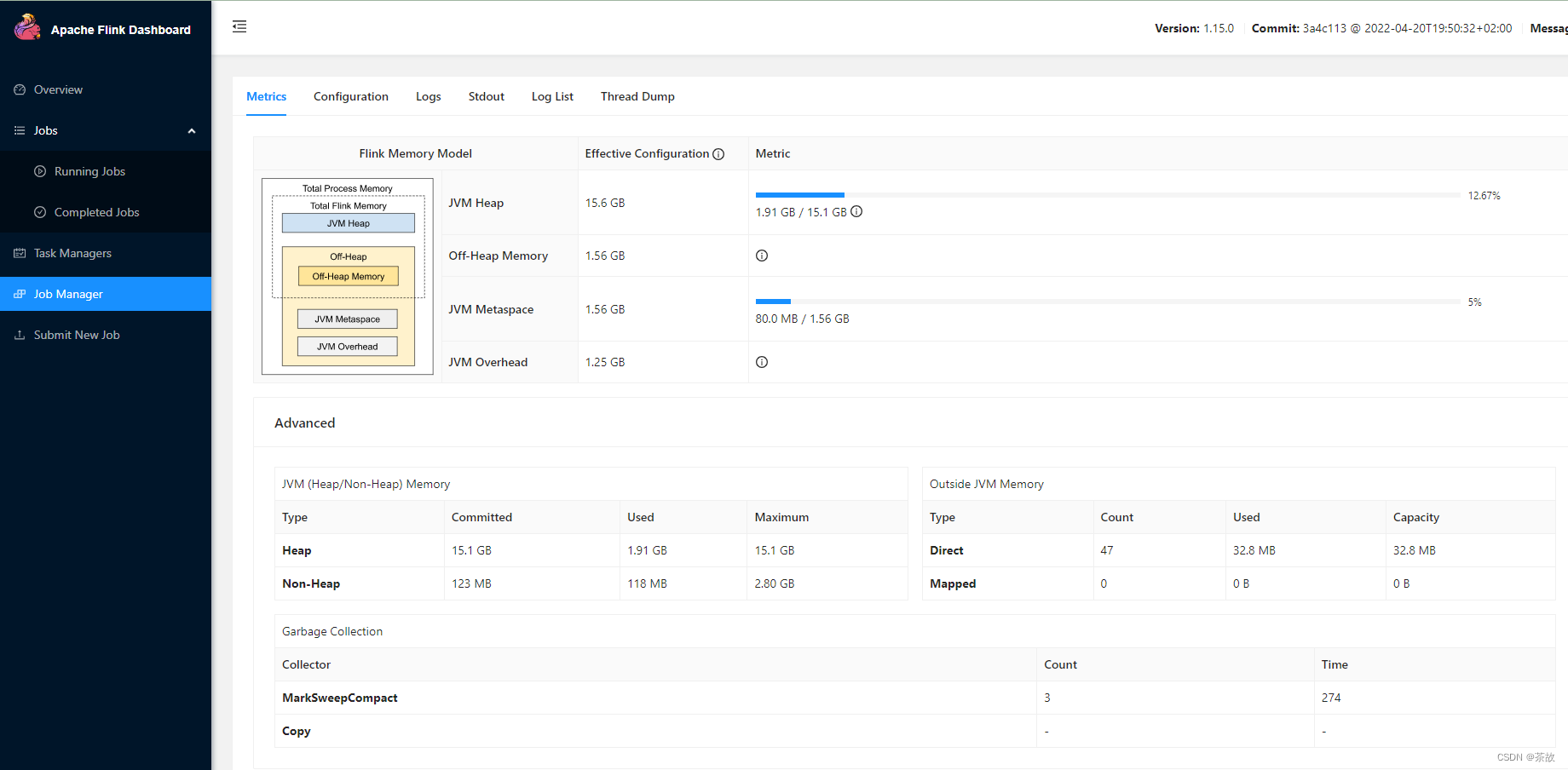1568x770 pixels.
Task: Click the JVM Metaspace usage progress bar
Action: [x=1108, y=302]
